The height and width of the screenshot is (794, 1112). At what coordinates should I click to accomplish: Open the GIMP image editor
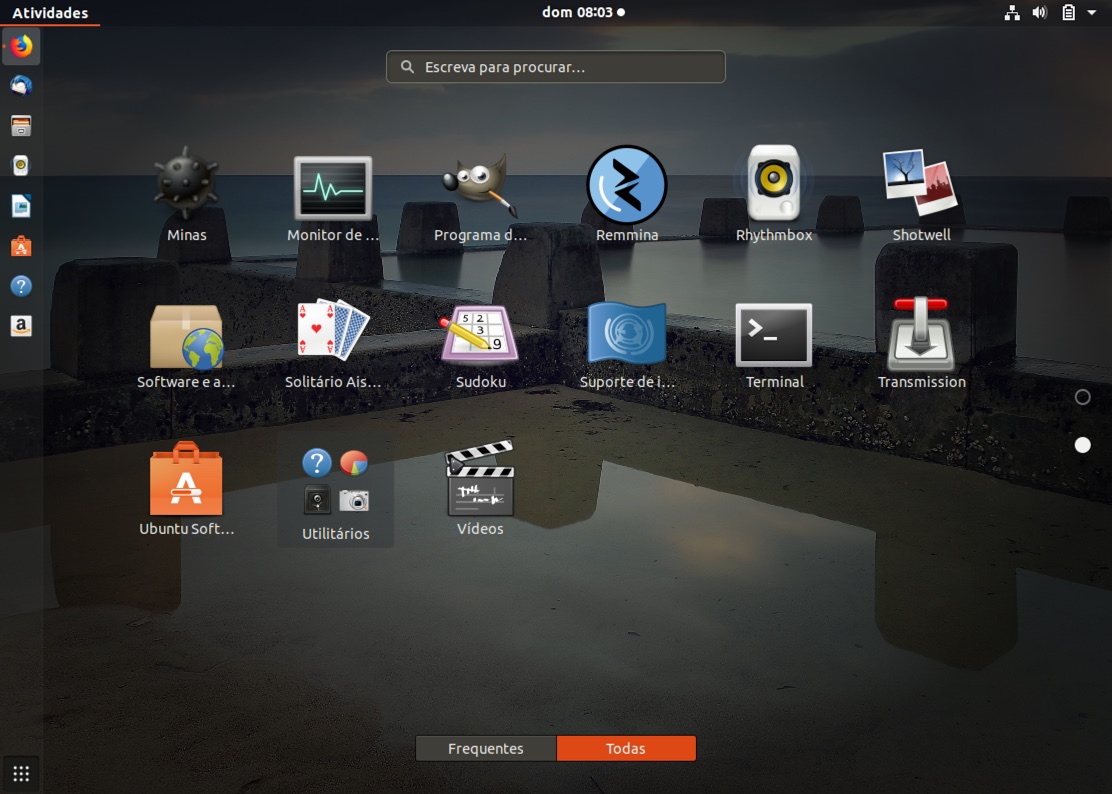[480, 185]
